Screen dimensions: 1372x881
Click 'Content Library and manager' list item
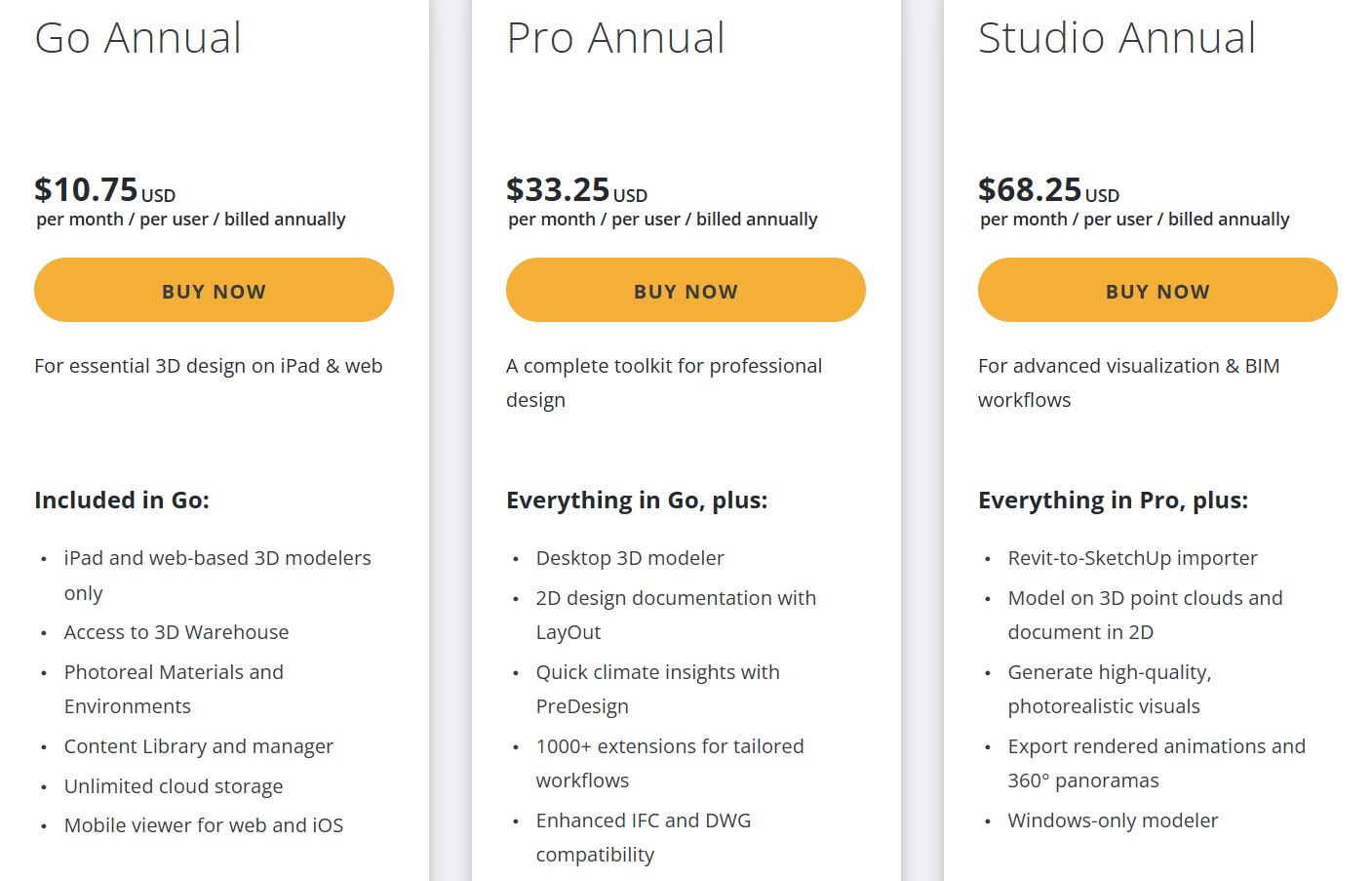pyautogui.click(x=199, y=746)
